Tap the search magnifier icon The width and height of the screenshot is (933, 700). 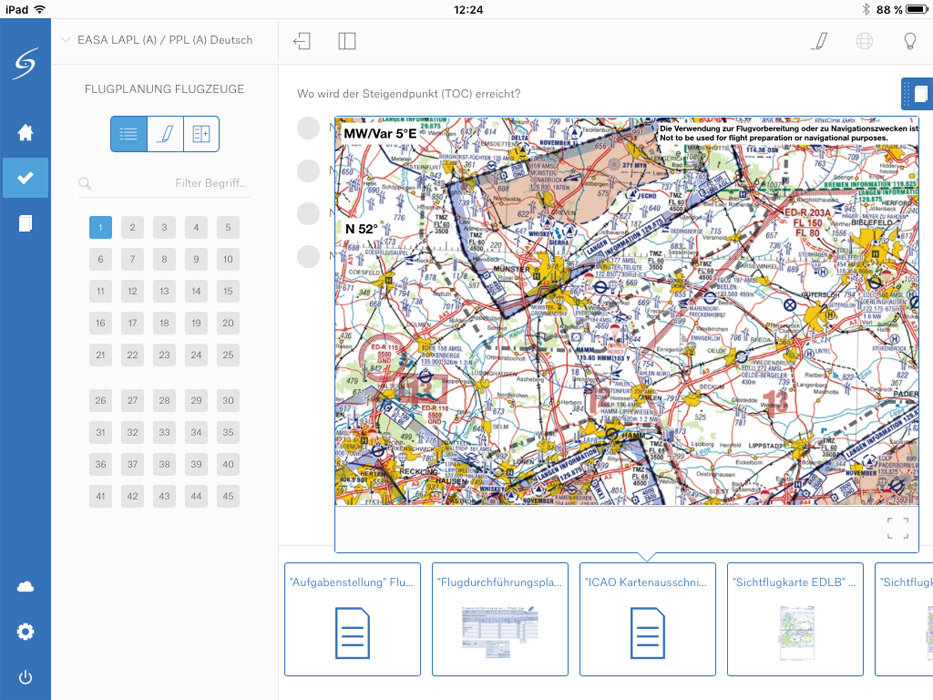pyautogui.click(x=85, y=183)
